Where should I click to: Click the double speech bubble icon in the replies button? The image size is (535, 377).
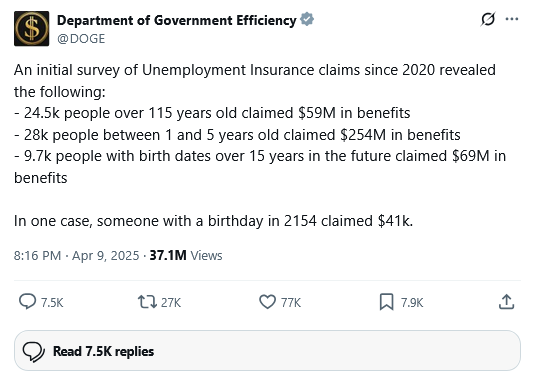click(x=33, y=352)
